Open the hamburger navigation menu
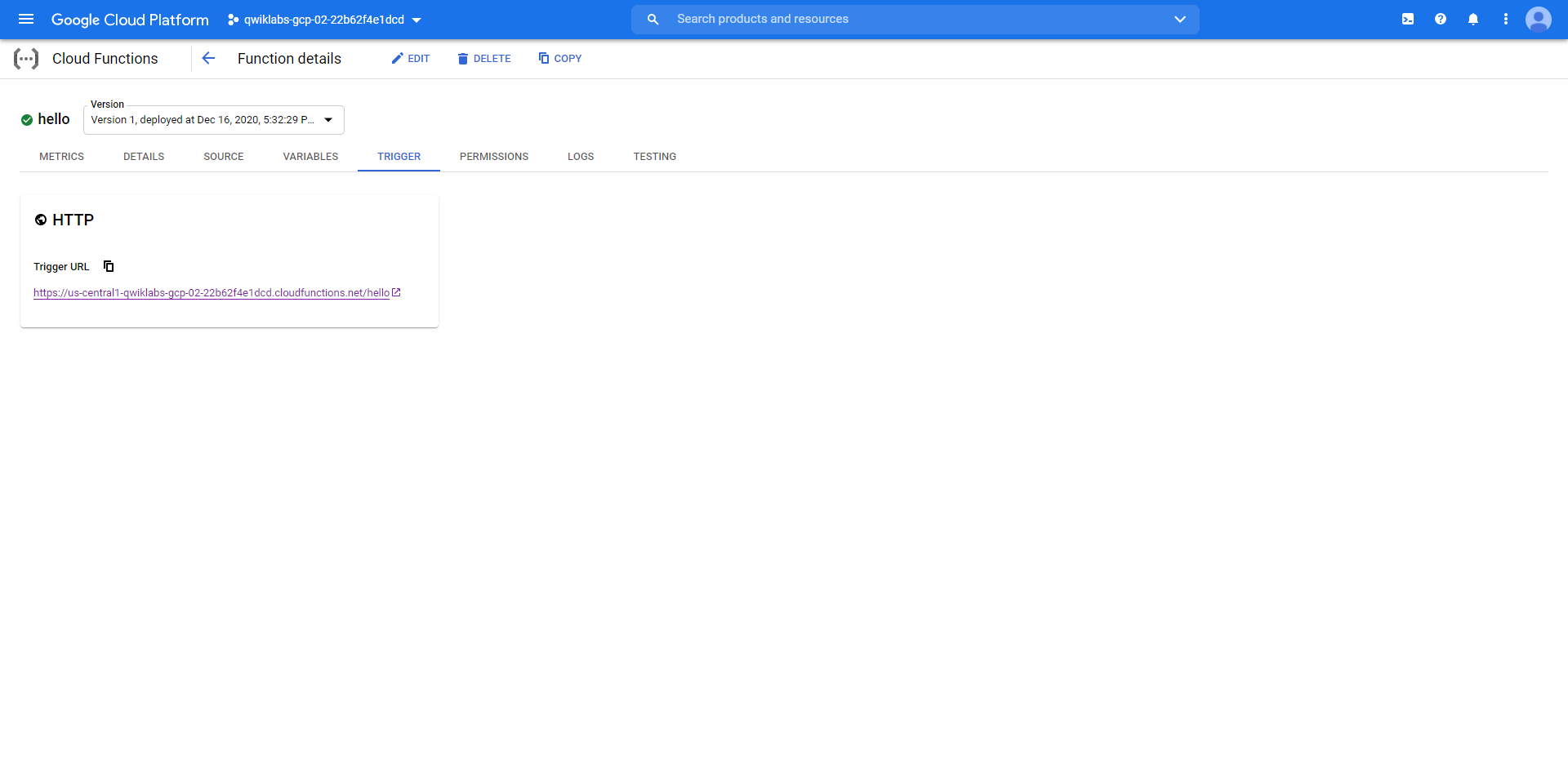Screen dimensions: 1568x765 click(x=26, y=19)
